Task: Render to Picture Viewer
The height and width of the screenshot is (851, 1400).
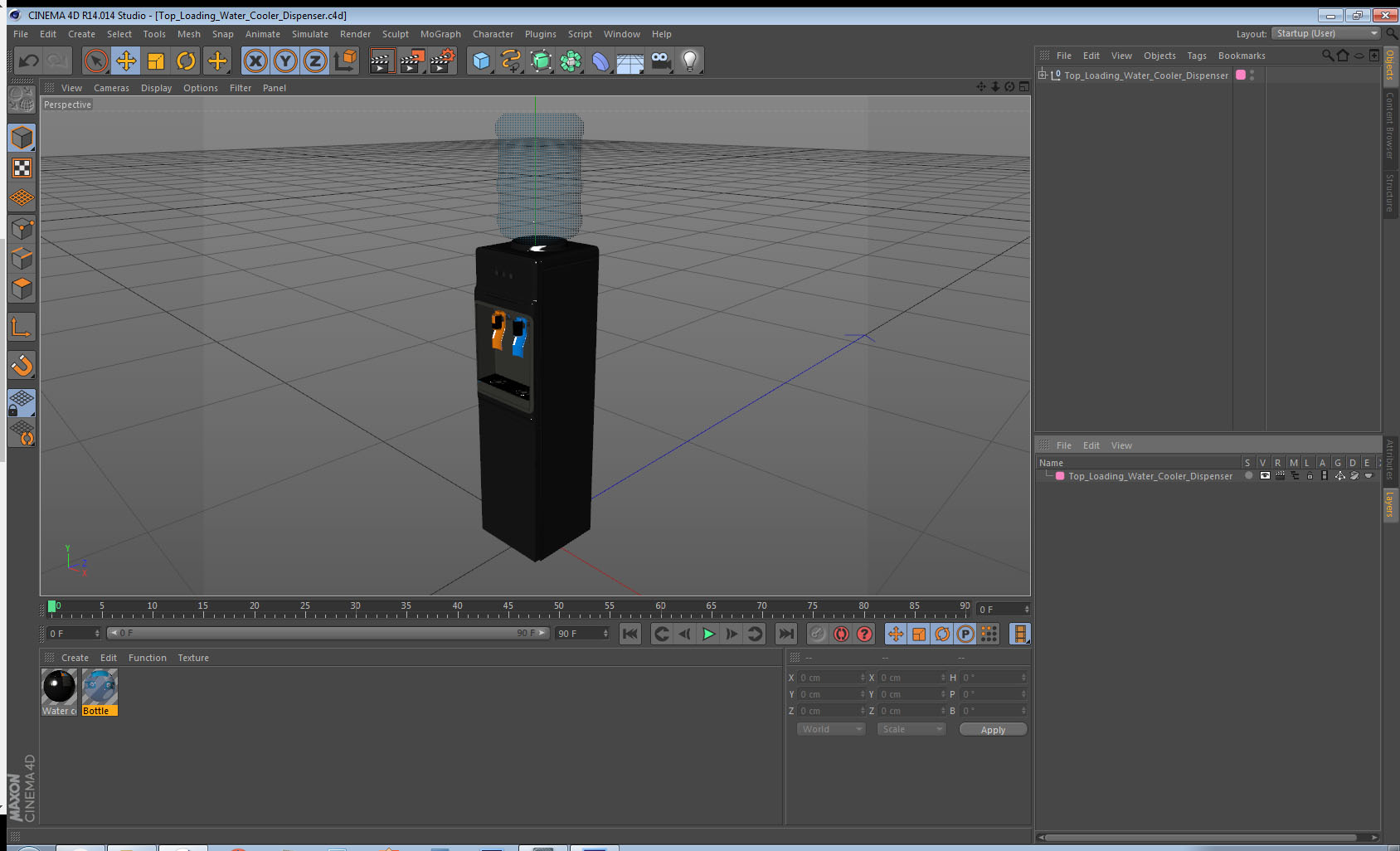Action: point(412,61)
